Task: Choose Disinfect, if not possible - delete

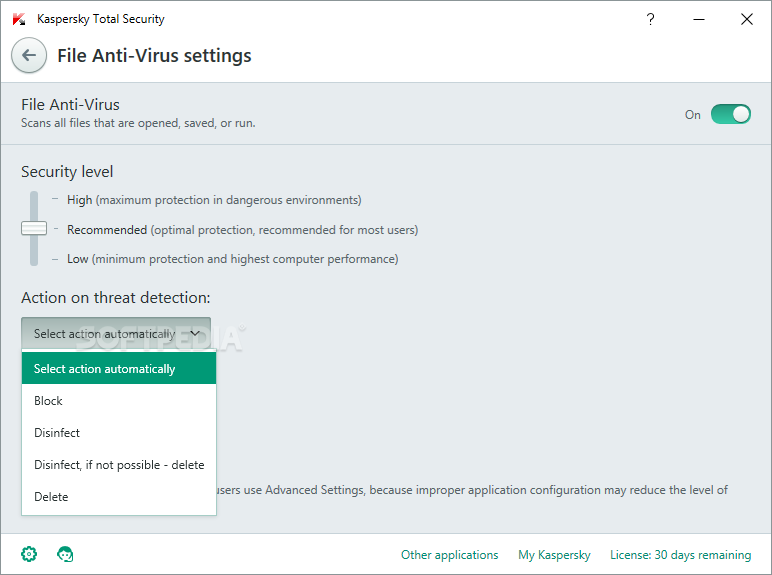Action: point(119,464)
